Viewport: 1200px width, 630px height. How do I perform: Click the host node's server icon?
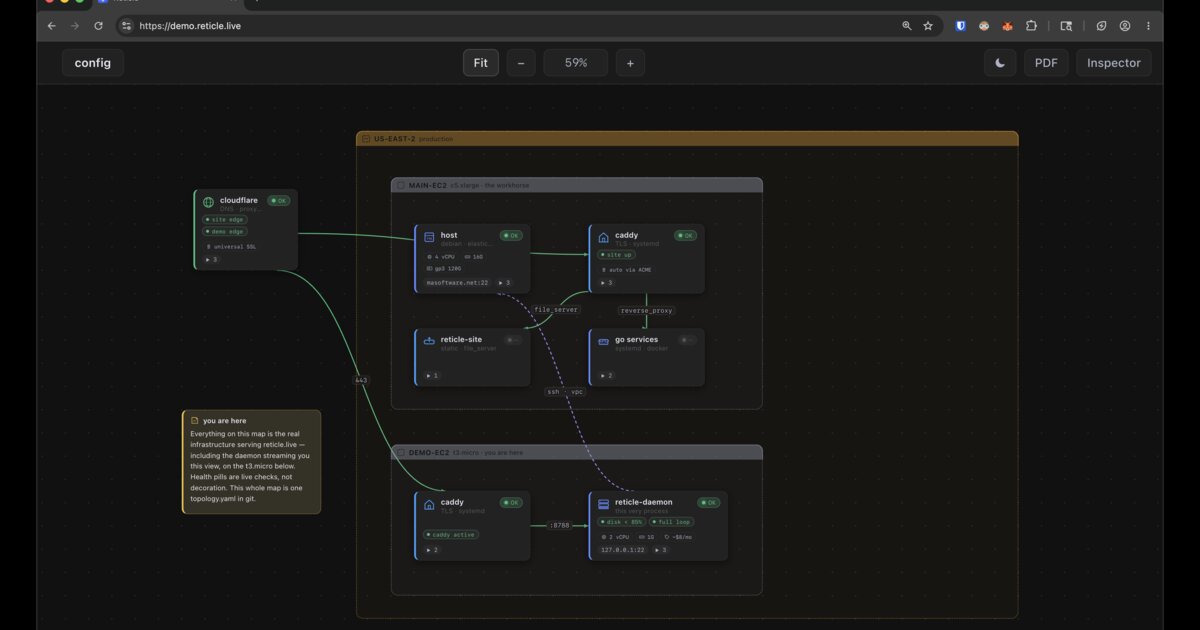[x=429, y=237]
